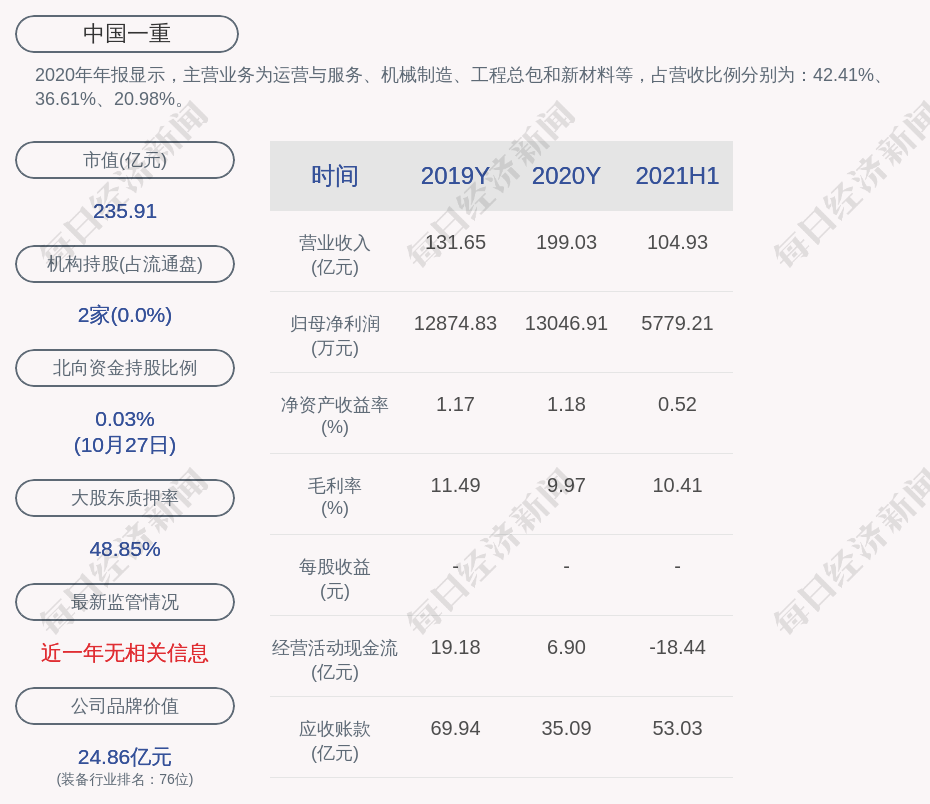Switch to the 2020Y column header
Screen dimensions: 930x804
566,176
